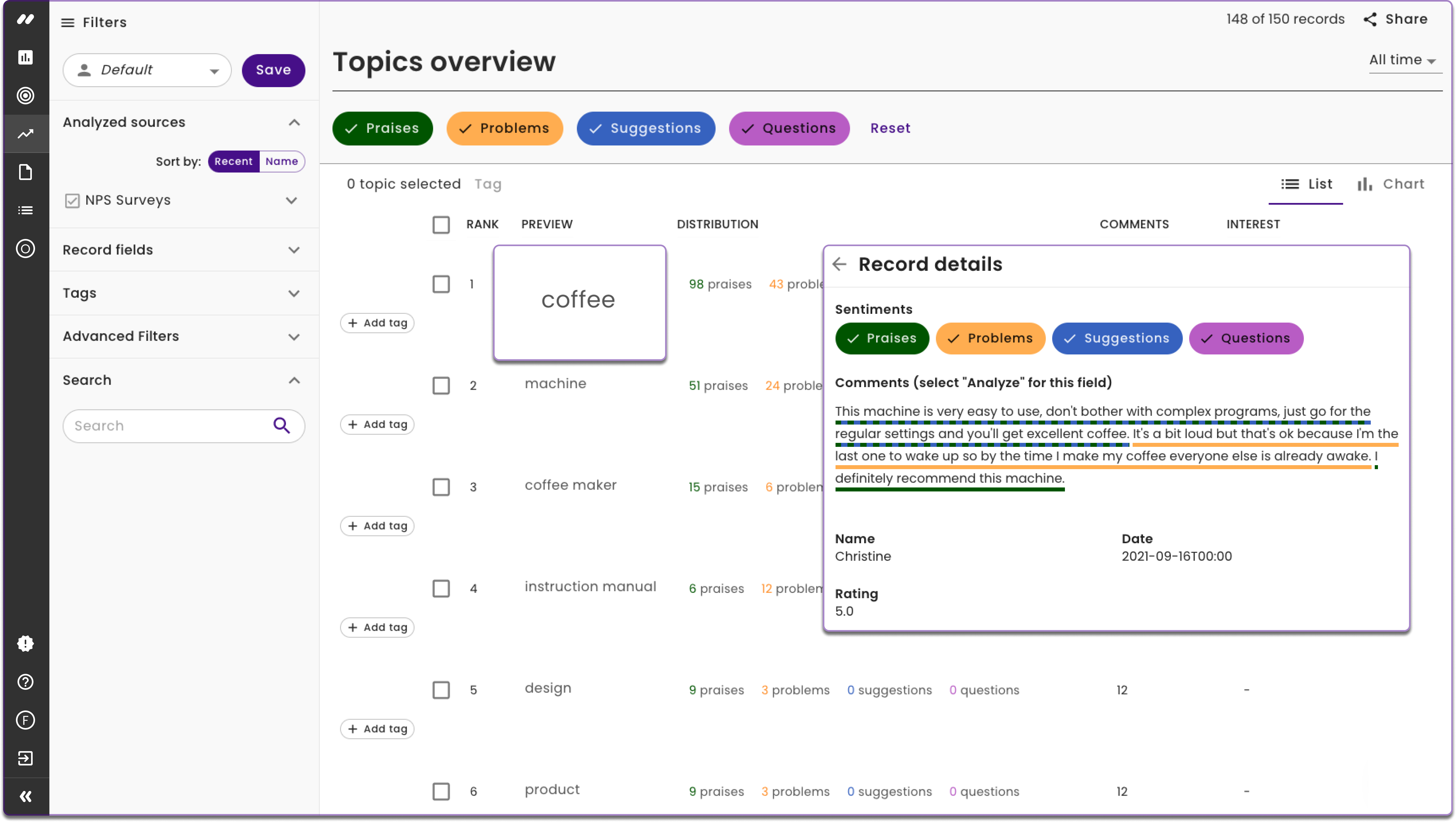Screen dimensions: 1456x822
Task: Click the Share button label
Action: click(1406, 19)
